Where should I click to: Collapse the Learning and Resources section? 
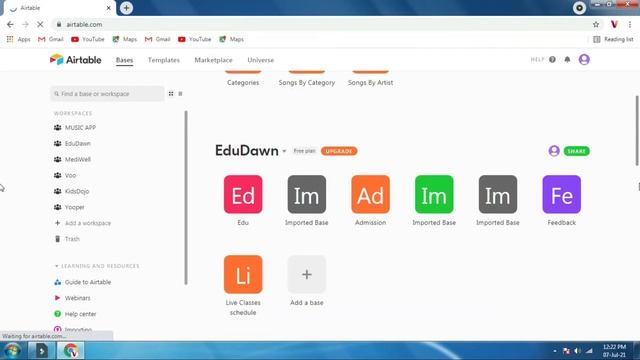pos(57,266)
